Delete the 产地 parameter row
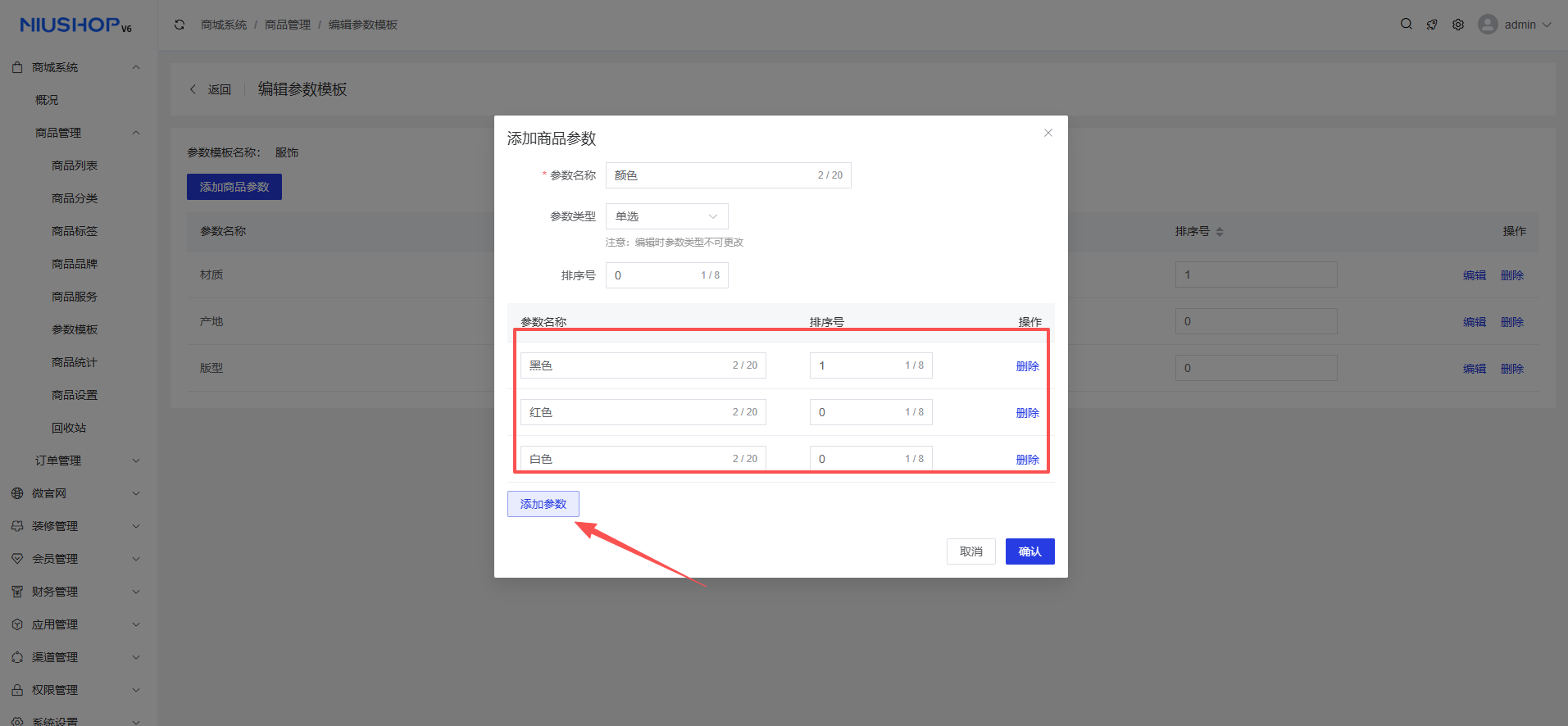This screenshot has width=1568, height=726. (x=1512, y=322)
